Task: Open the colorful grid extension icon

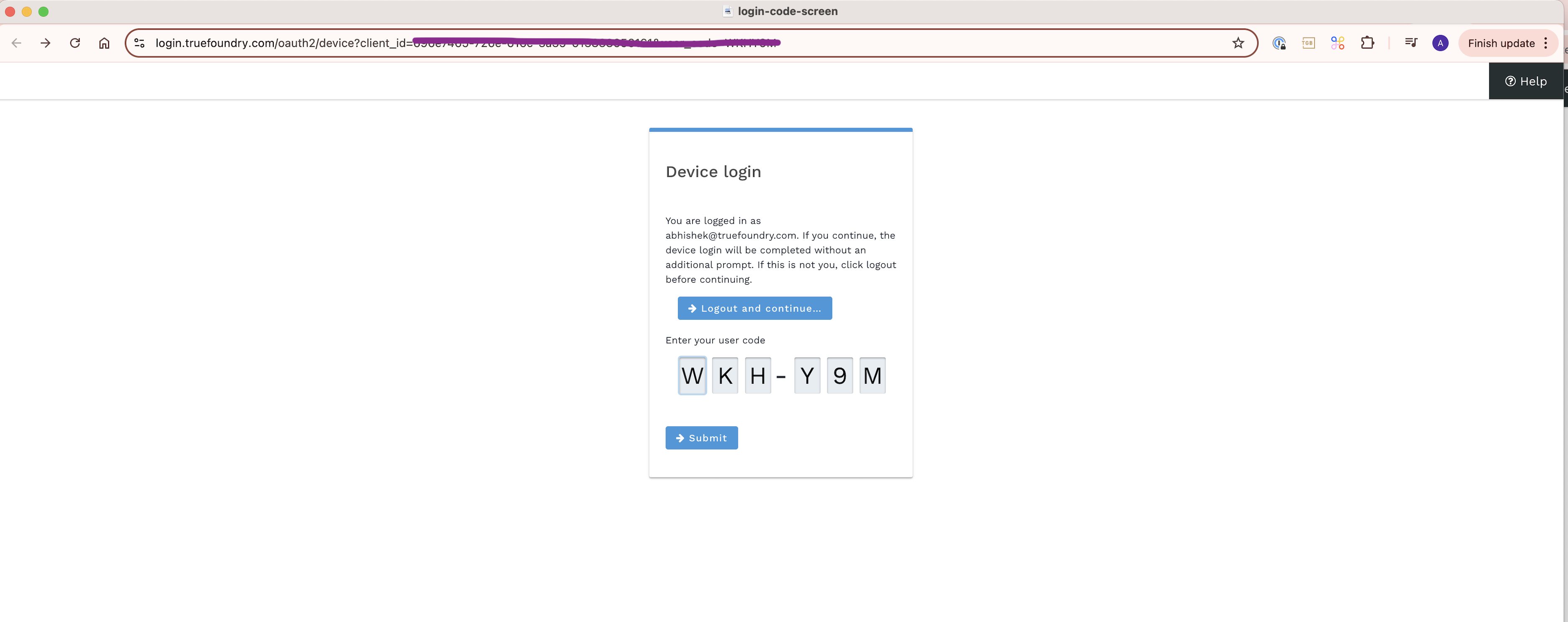Action: tap(1337, 43)
